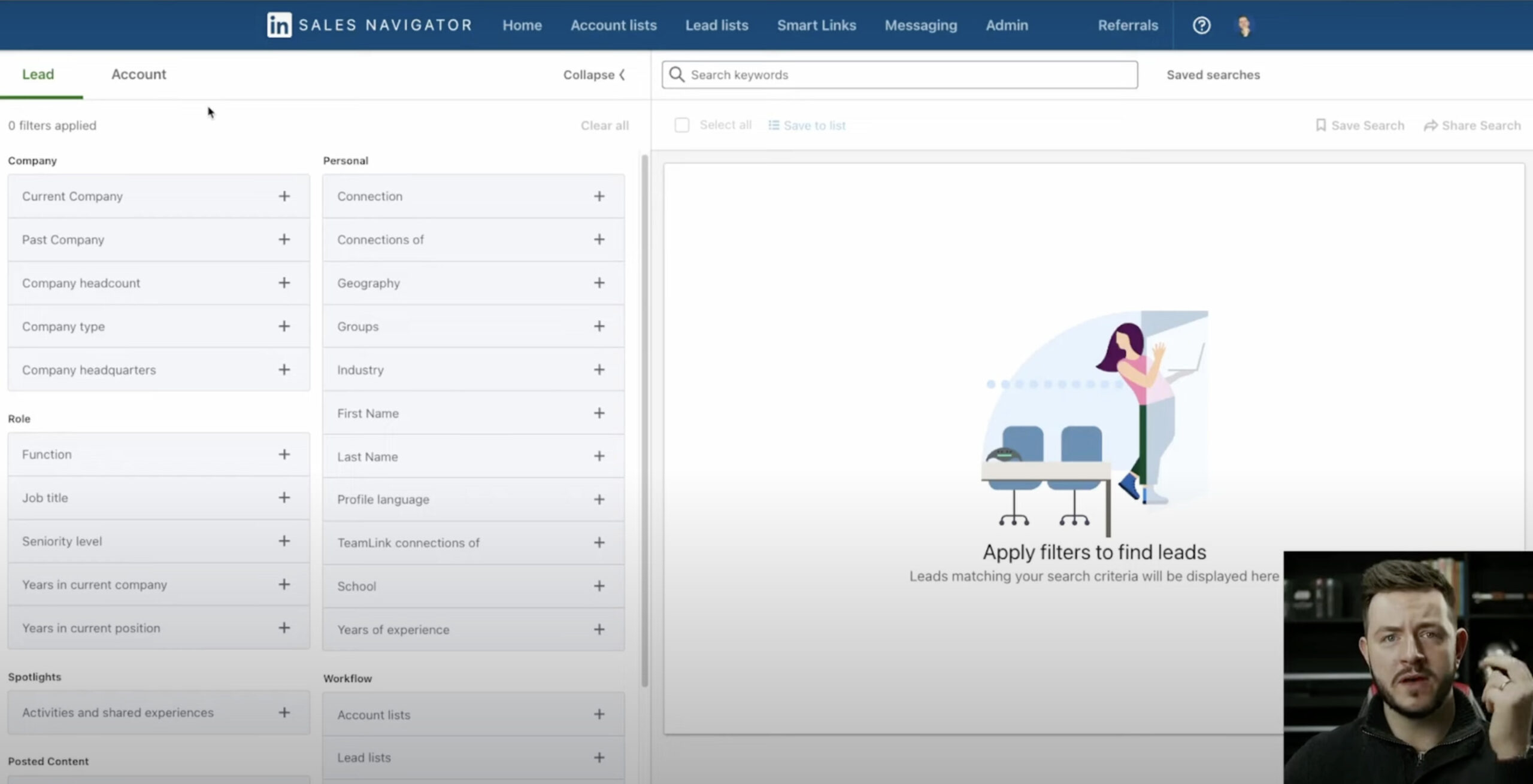Click the SALES NAVIGATOR title text
This screenshot has height=784, width=1533.
click(385, 25)
